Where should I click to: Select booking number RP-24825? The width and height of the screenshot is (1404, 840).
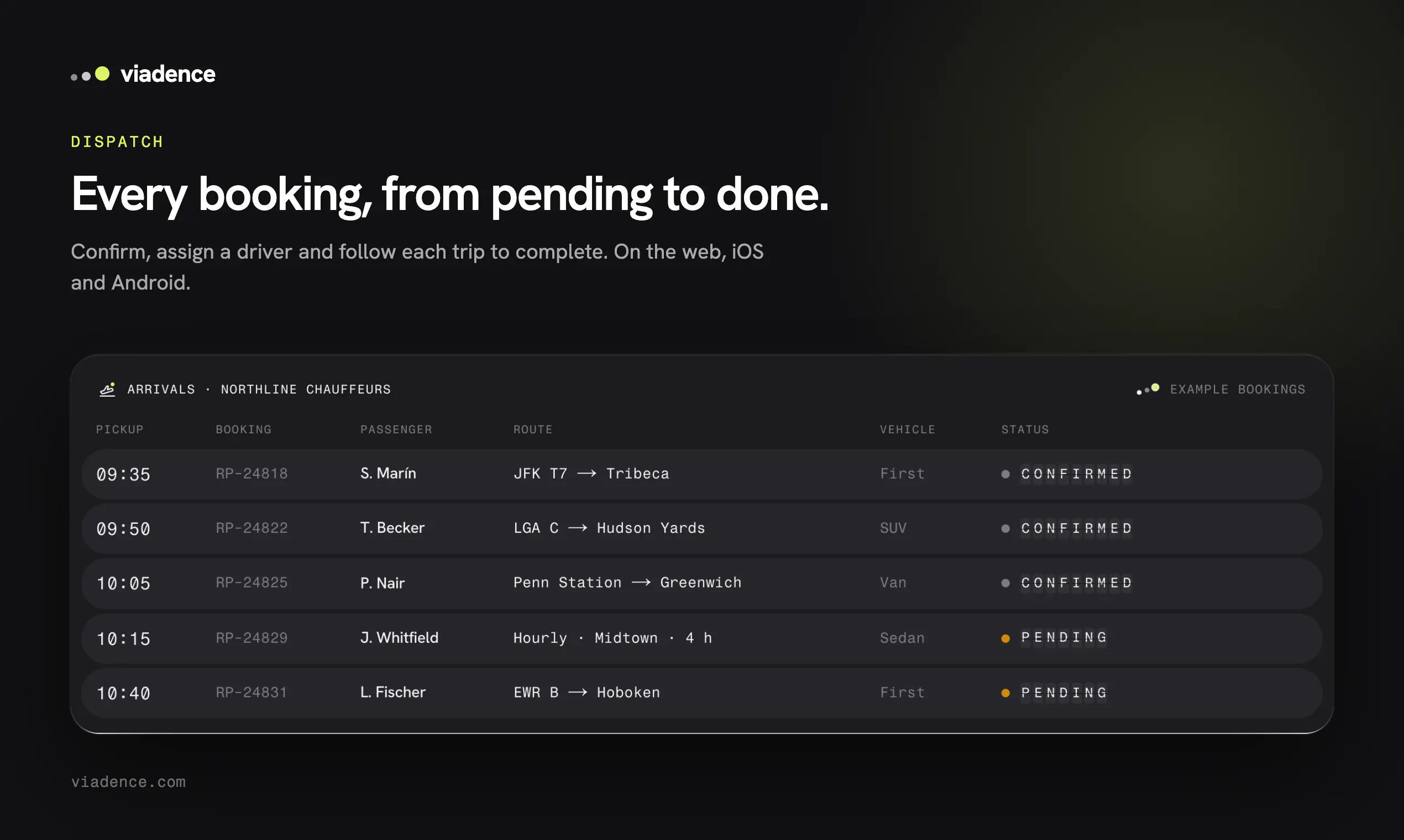tap(252, 582)
